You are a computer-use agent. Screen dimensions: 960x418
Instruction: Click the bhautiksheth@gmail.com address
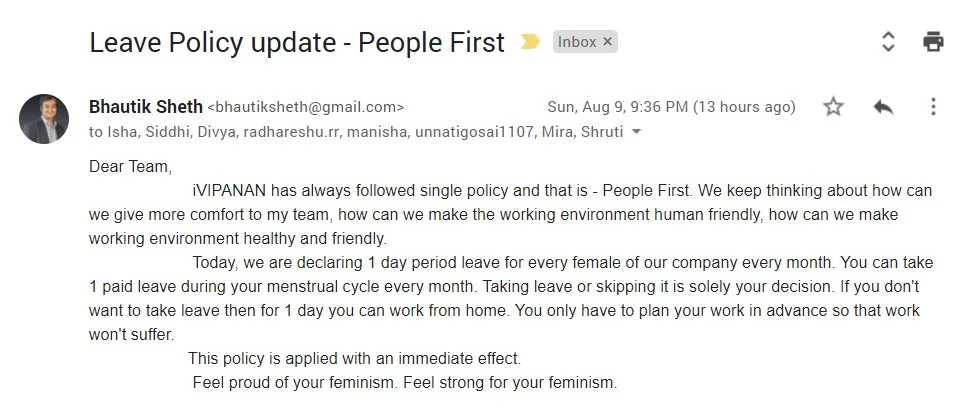pos(306,107)
